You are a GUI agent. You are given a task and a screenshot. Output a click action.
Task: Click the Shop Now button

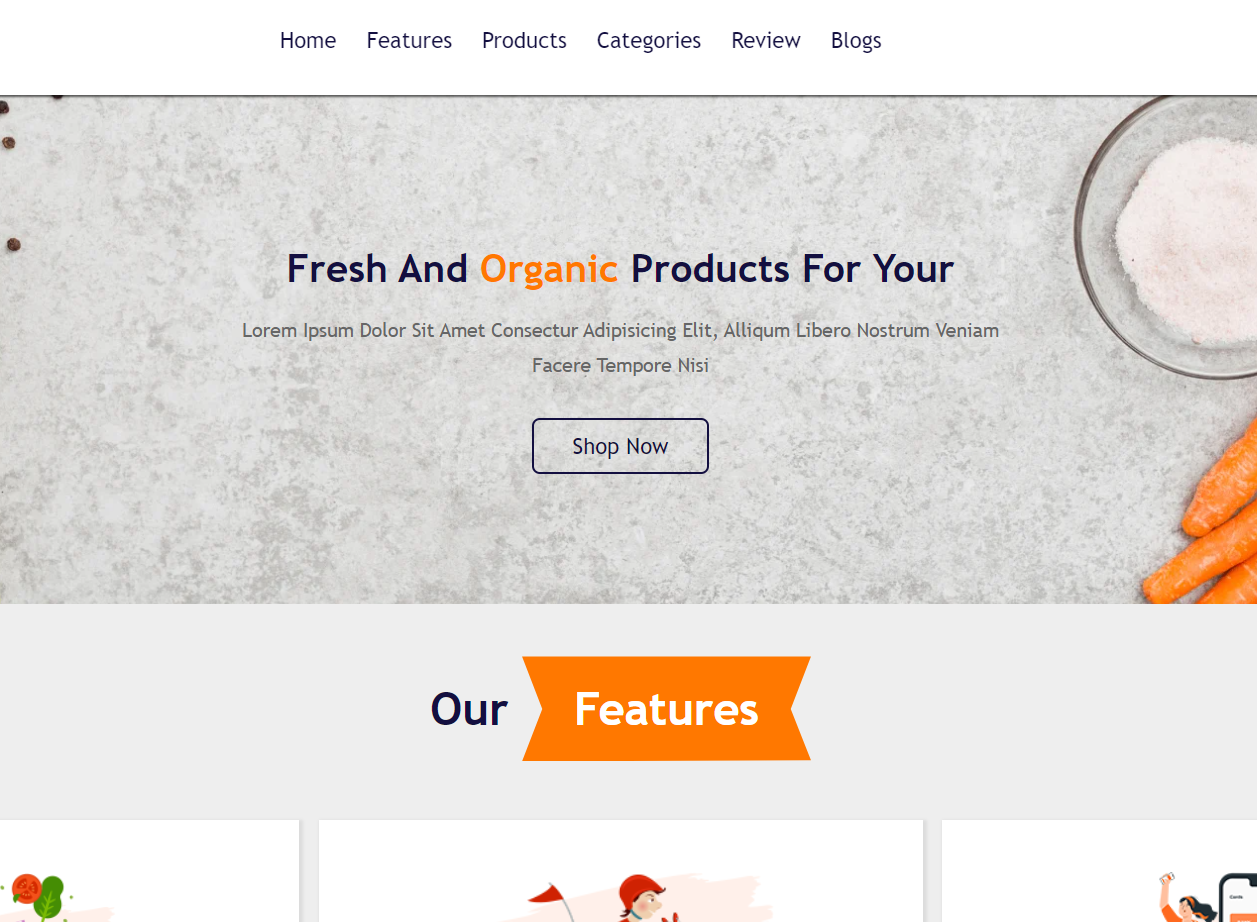pos(620,446)
